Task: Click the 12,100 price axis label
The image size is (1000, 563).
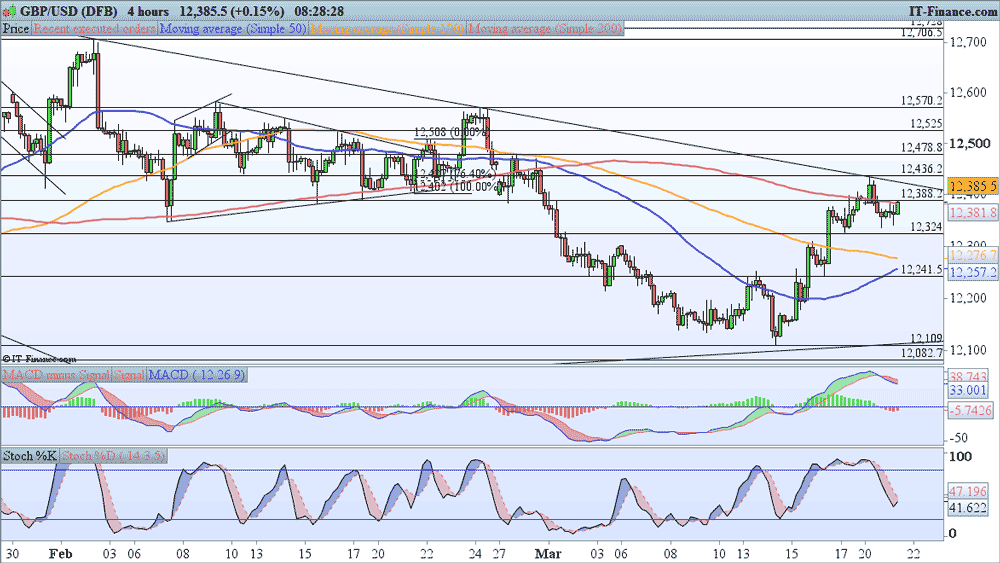Action: point(967,350)
